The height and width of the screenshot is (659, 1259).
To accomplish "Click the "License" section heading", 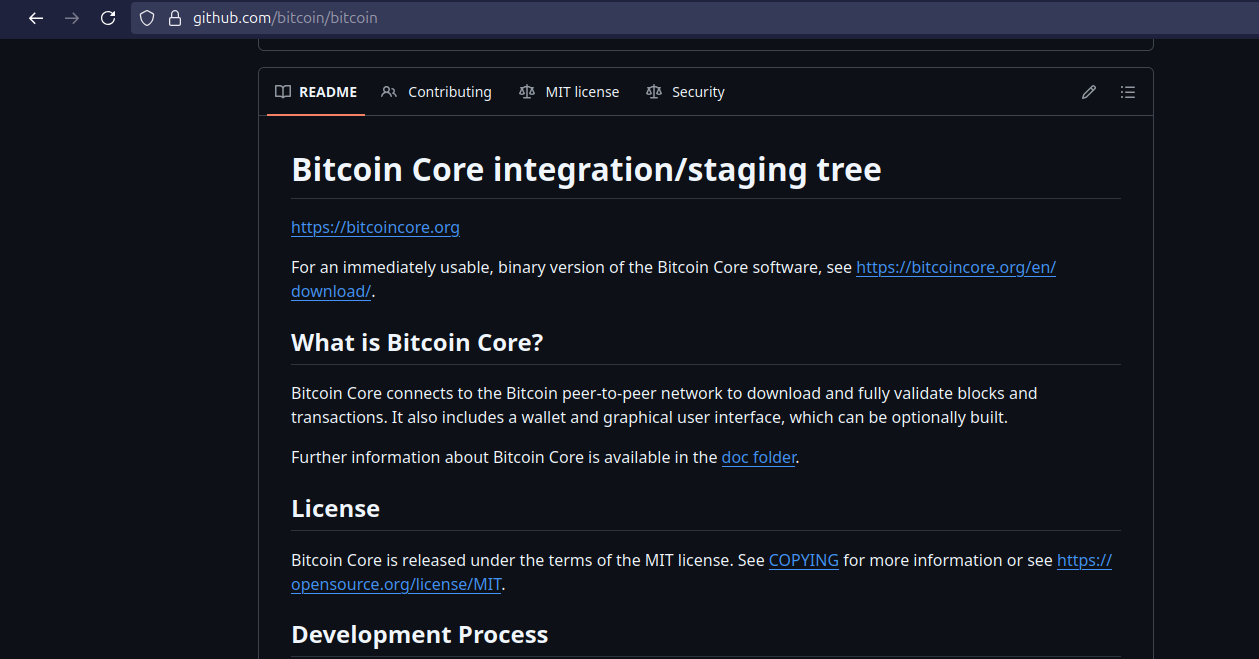I will point(335,508).
